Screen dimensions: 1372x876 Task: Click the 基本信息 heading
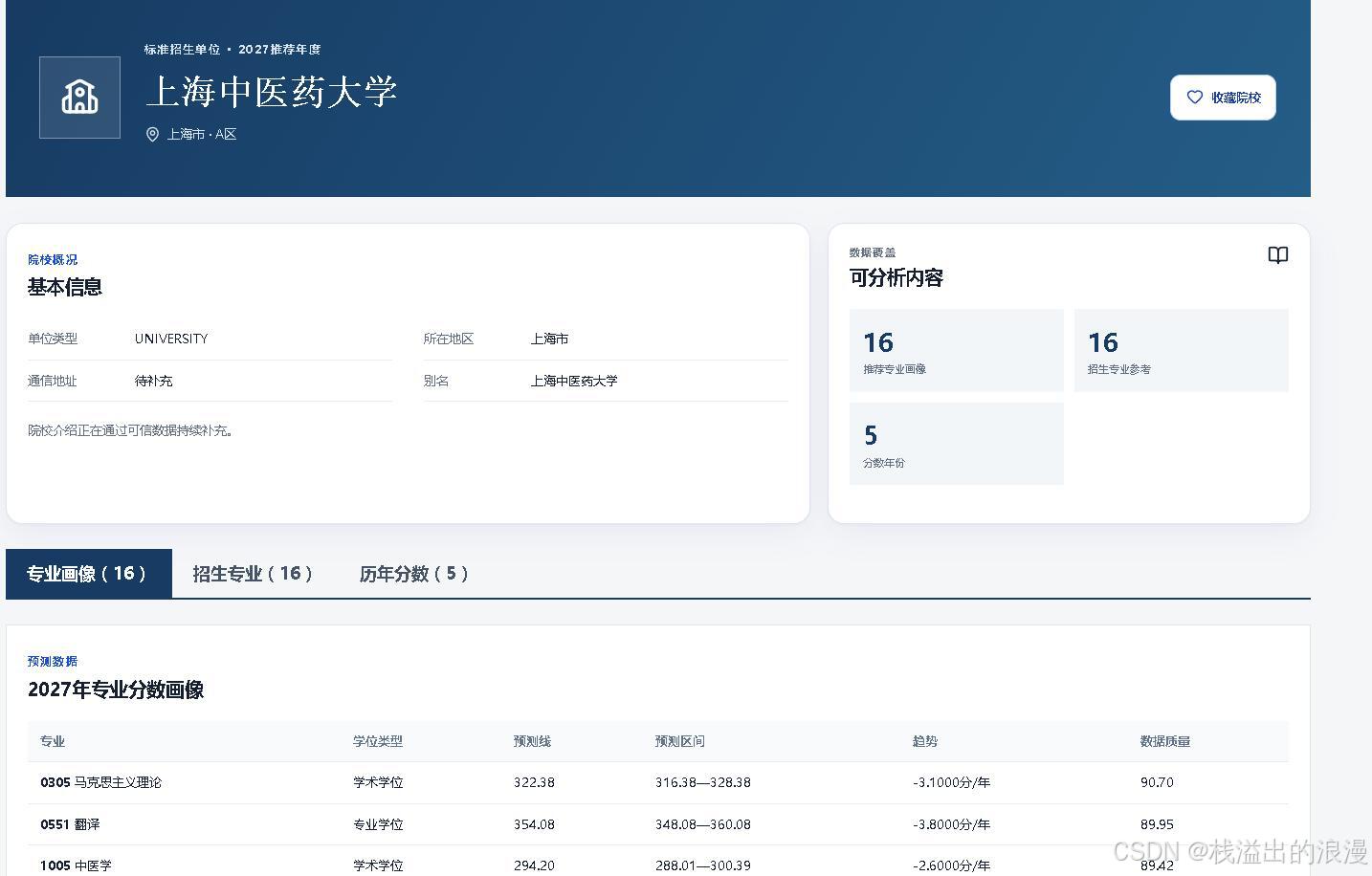pyautogui.click(x=65, y=287)
